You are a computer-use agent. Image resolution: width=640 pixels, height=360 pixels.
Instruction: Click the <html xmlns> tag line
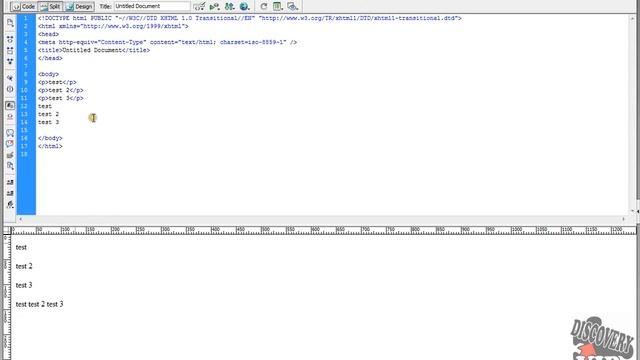(113, 26)
